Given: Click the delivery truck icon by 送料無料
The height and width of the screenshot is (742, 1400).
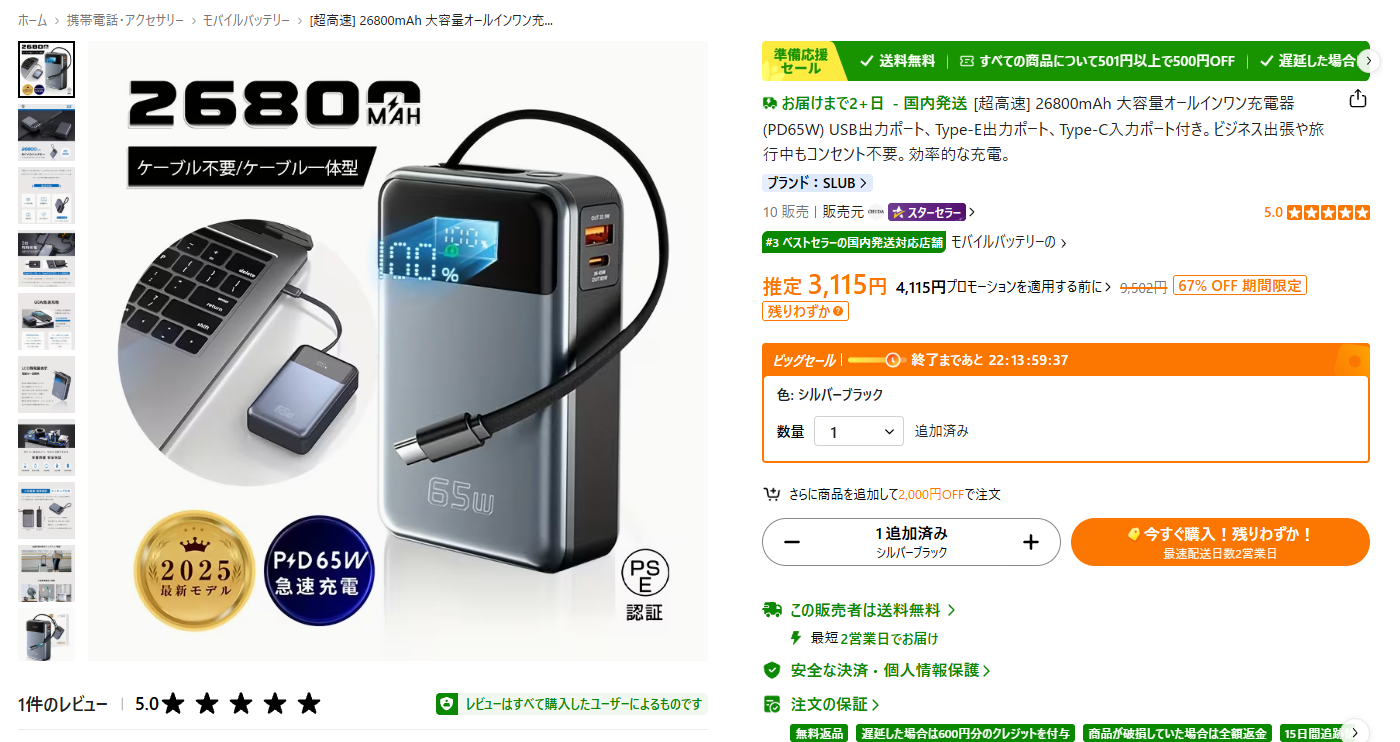Looking at the screenshot, I should point(771,609).
